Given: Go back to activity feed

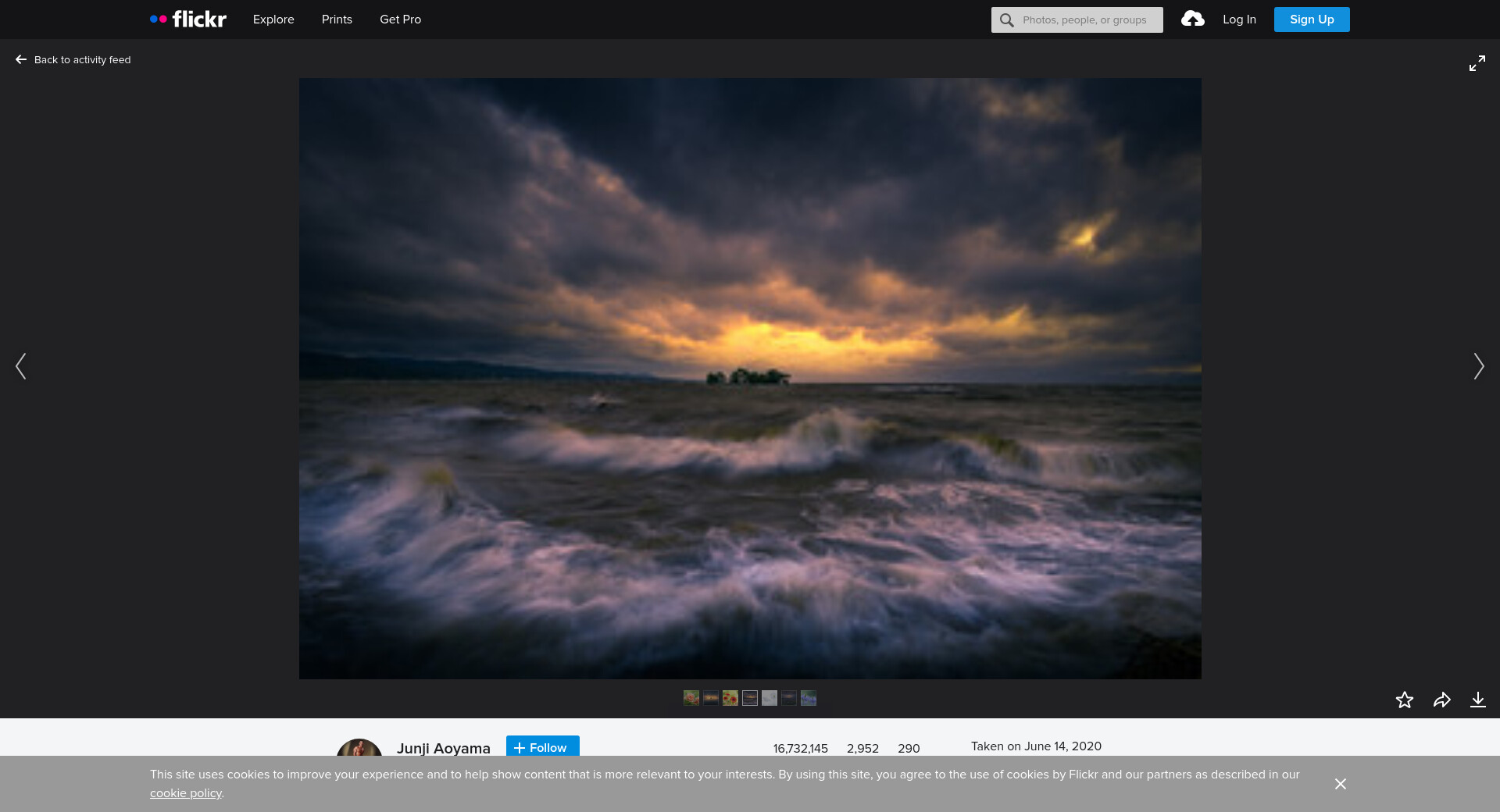Looking at the screenshot, I should click(x=73, y=60).
